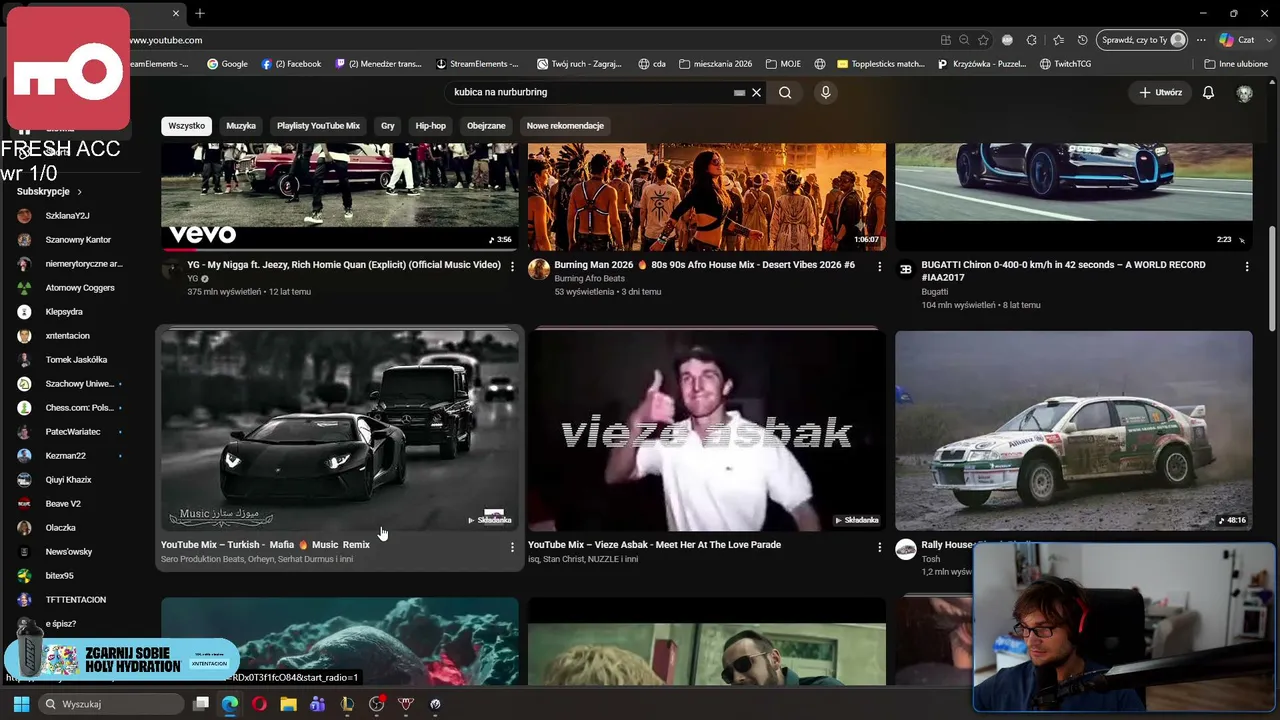Select the Obejrzane filter chip
Viewport: 1280px width, 720px height.
(486, 126)
